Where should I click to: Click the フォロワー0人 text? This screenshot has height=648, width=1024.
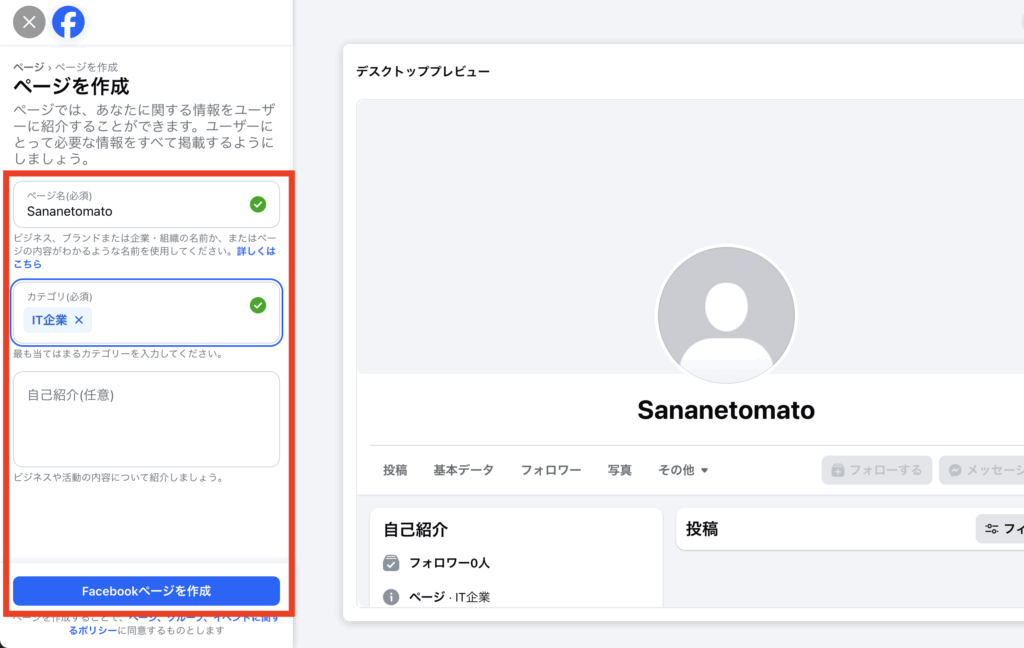[449, 563]
